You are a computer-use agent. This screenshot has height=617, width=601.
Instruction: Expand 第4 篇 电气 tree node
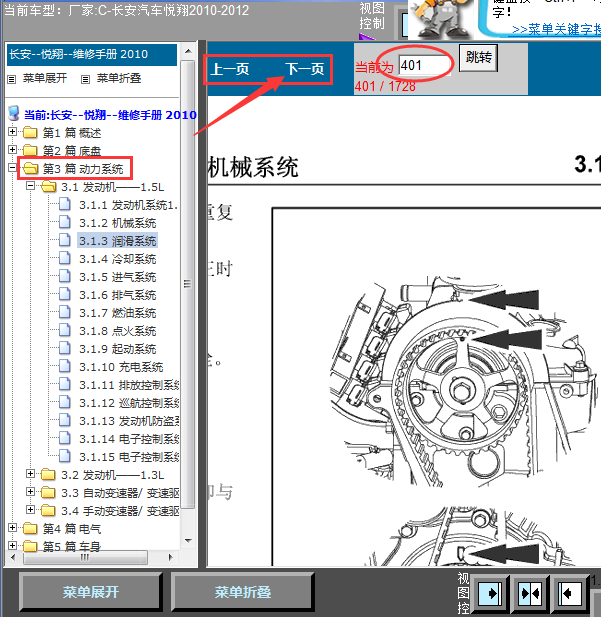pyautogui.click(x=12, y=528)
